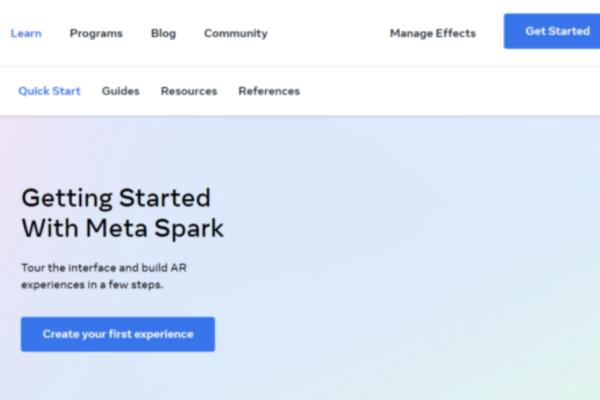Go to the Programs page
The height and width of the screenshot is (400, 600).
tap(96, 33)
